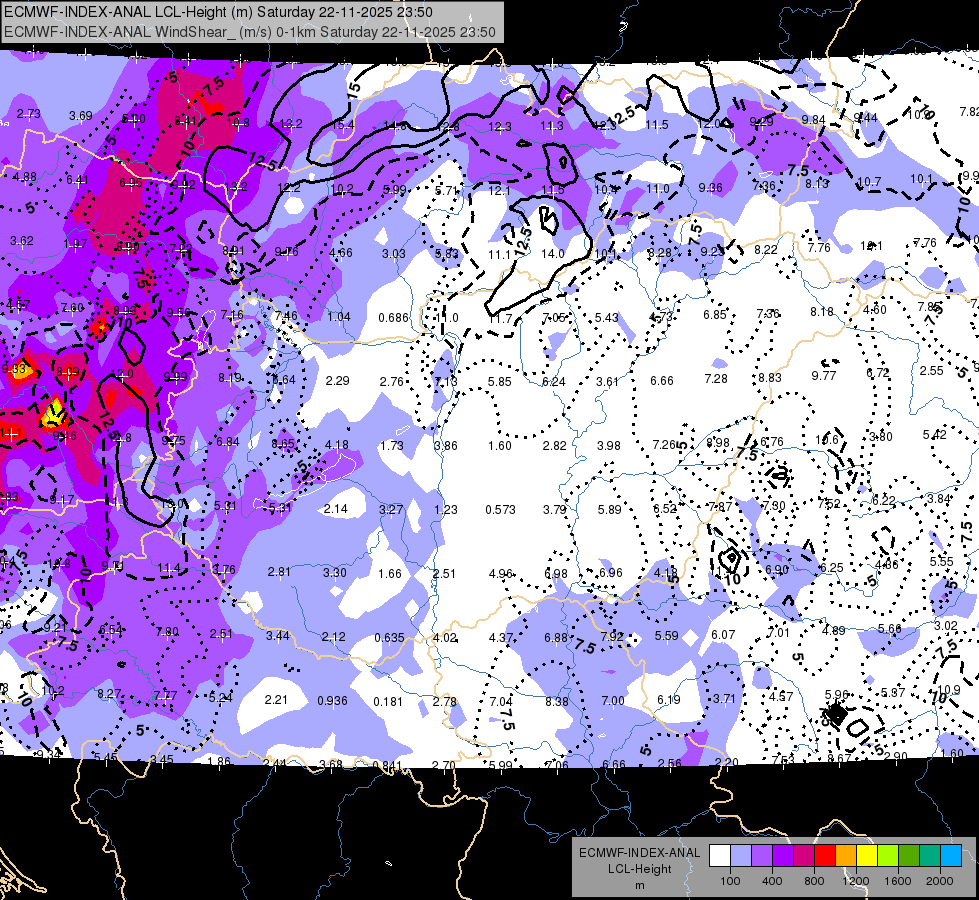Click the wind shear value 0.635

[x=390, y=638]
